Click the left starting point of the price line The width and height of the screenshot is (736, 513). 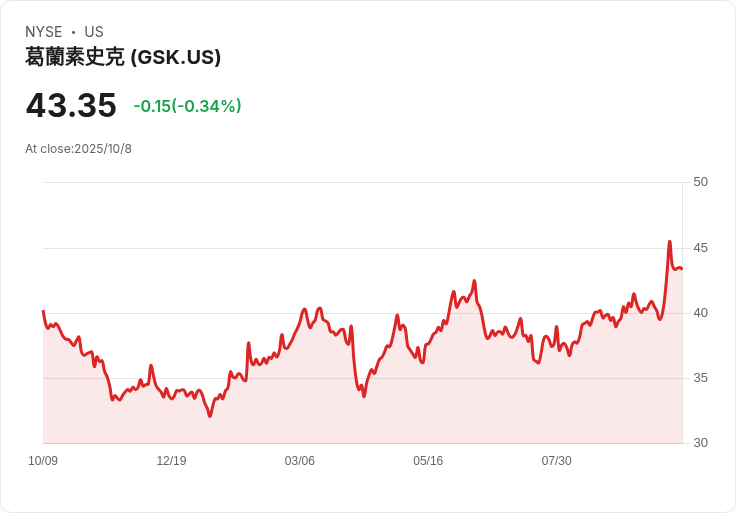43,311
